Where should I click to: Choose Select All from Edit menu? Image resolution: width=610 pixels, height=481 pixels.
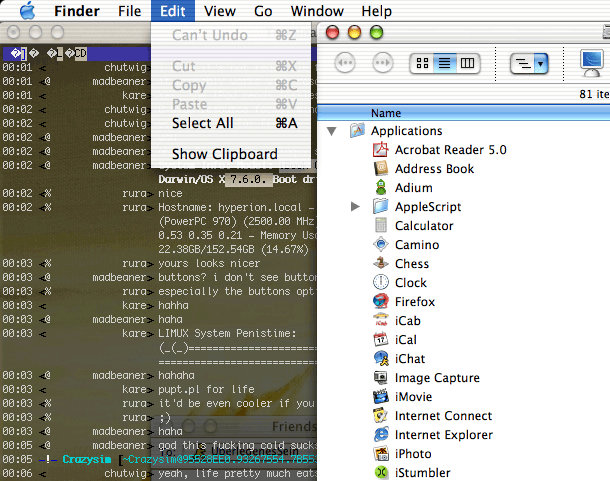pos(231,123)
